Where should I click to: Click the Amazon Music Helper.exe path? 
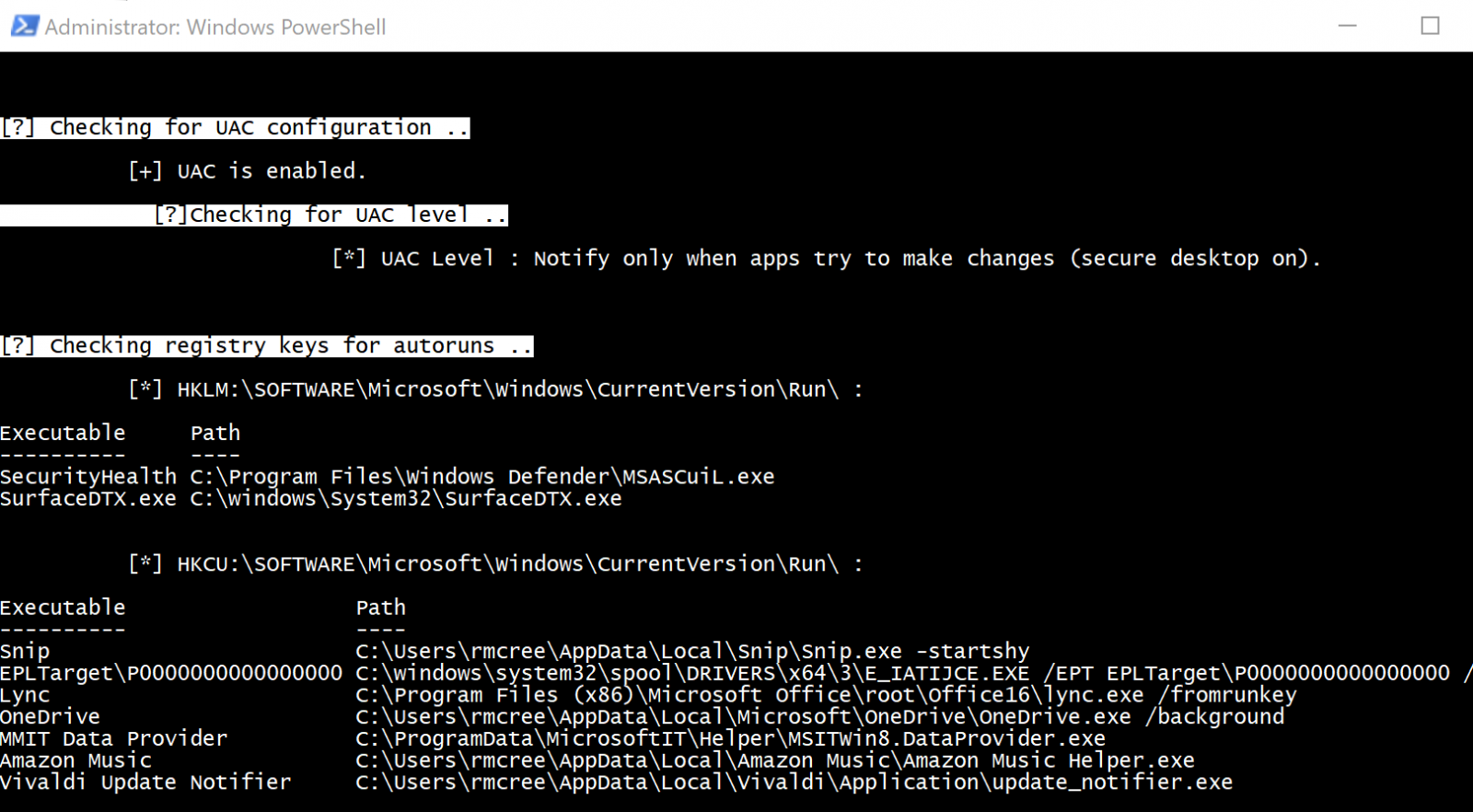pyautogui.click(x=775, y=760)
